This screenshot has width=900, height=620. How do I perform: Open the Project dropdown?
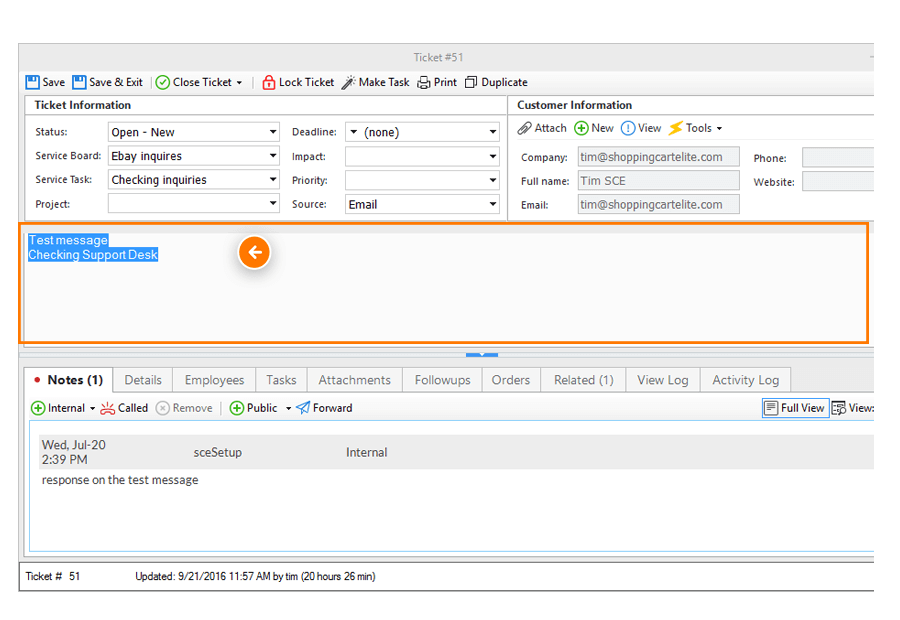pyautogui.click(x=273, y=203)
